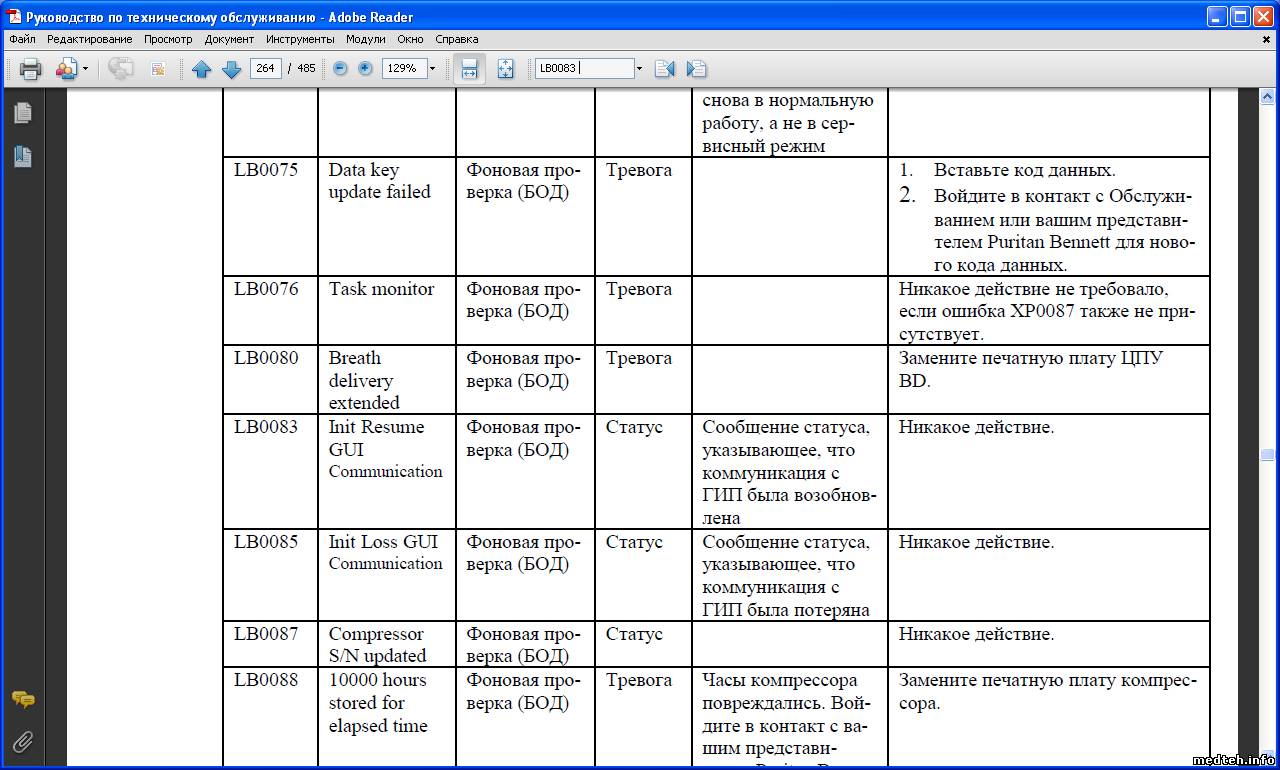Expand the 129% zoom level dropdown
The height and width of the screenshot is (770, 1280).
432,69
